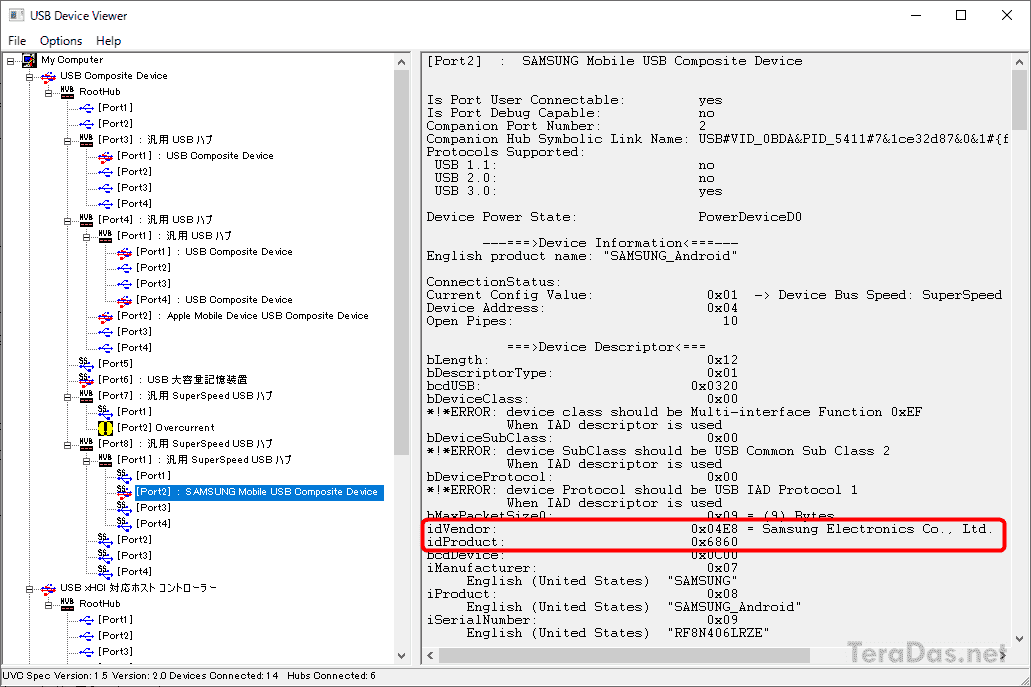This screenshot has height=687, width=1031.
Task: Click the up arrow of the details pane scrollbar
Action: pyautogui.click(x=1019, y=62)
